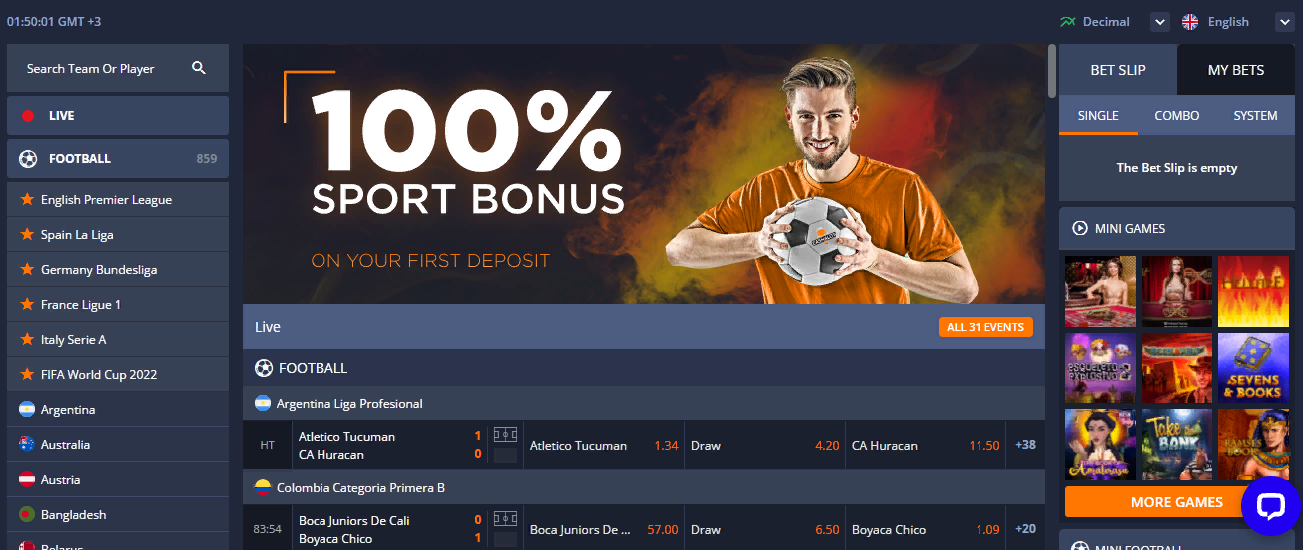This screenshot has width=1303, height=550.
Task: Click ALL 31 EVENTS button
Action: coord(986,327)
